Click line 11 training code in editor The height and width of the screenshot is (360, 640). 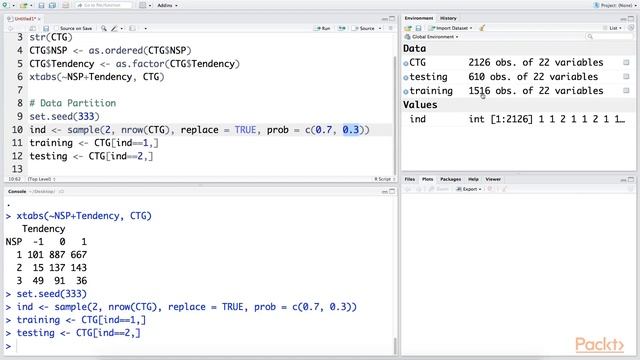tap(94, 143)
